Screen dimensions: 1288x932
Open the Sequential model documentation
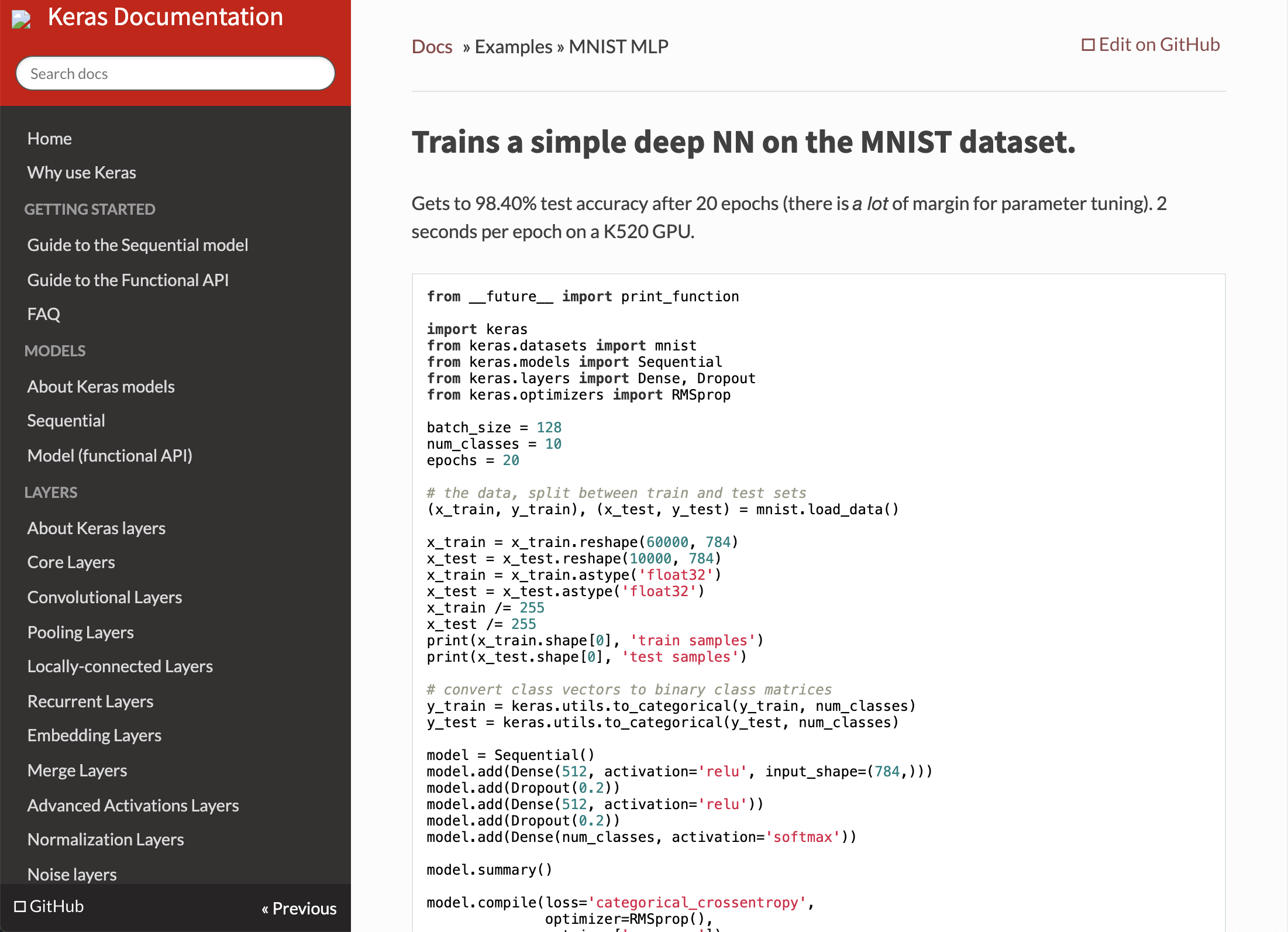point(66,420)
